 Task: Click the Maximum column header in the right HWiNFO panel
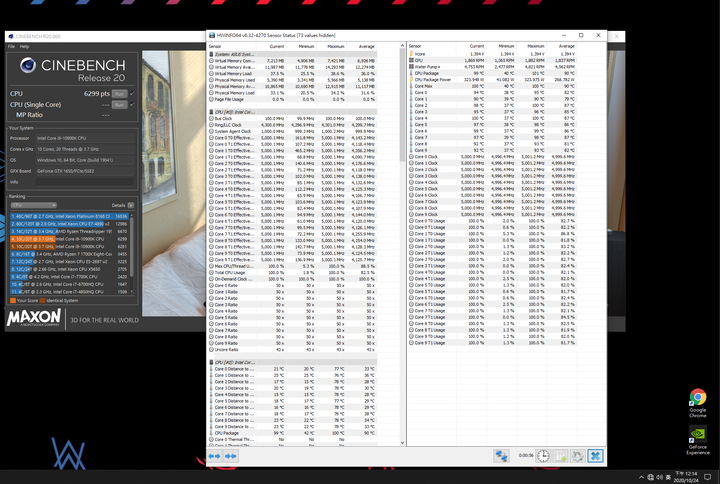pos(535,46)
